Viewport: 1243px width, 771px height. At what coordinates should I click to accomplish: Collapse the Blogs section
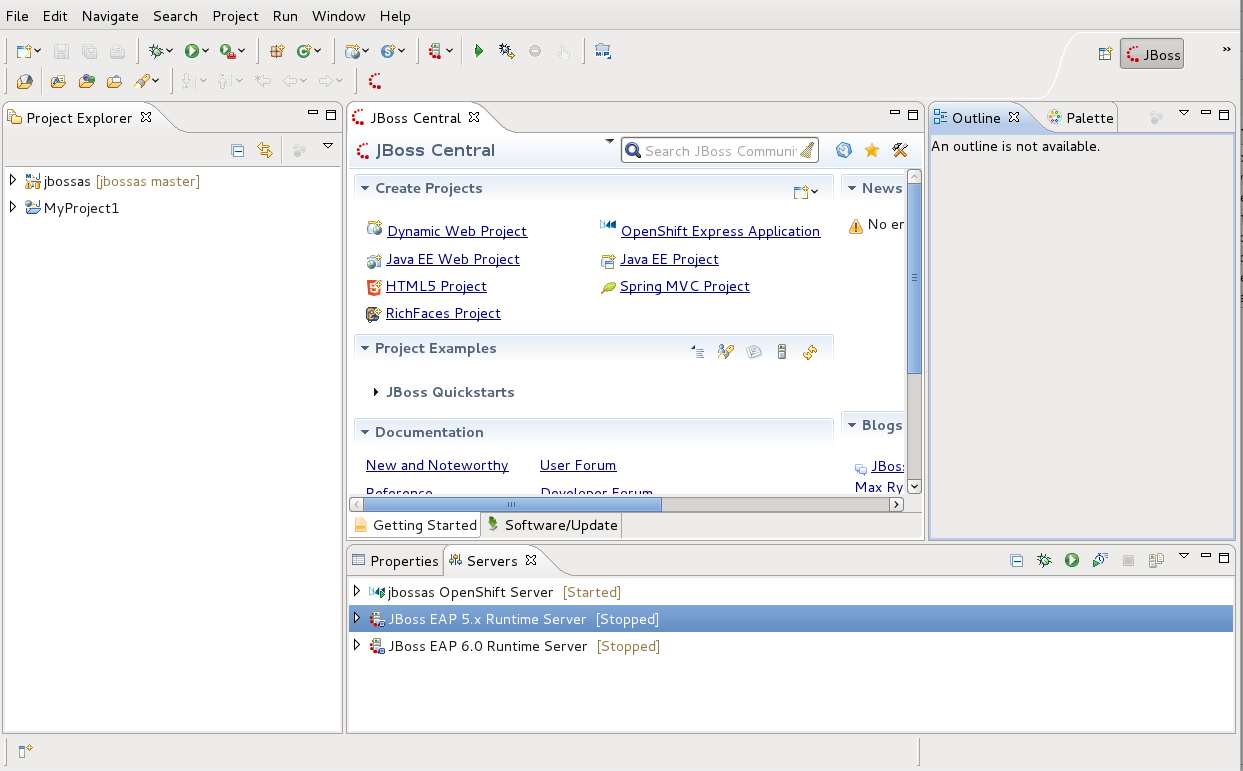tap(852, 425)
